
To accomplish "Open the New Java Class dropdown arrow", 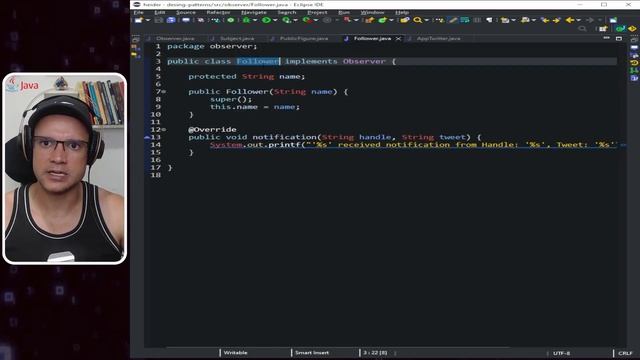I will (x=391, y=20).
